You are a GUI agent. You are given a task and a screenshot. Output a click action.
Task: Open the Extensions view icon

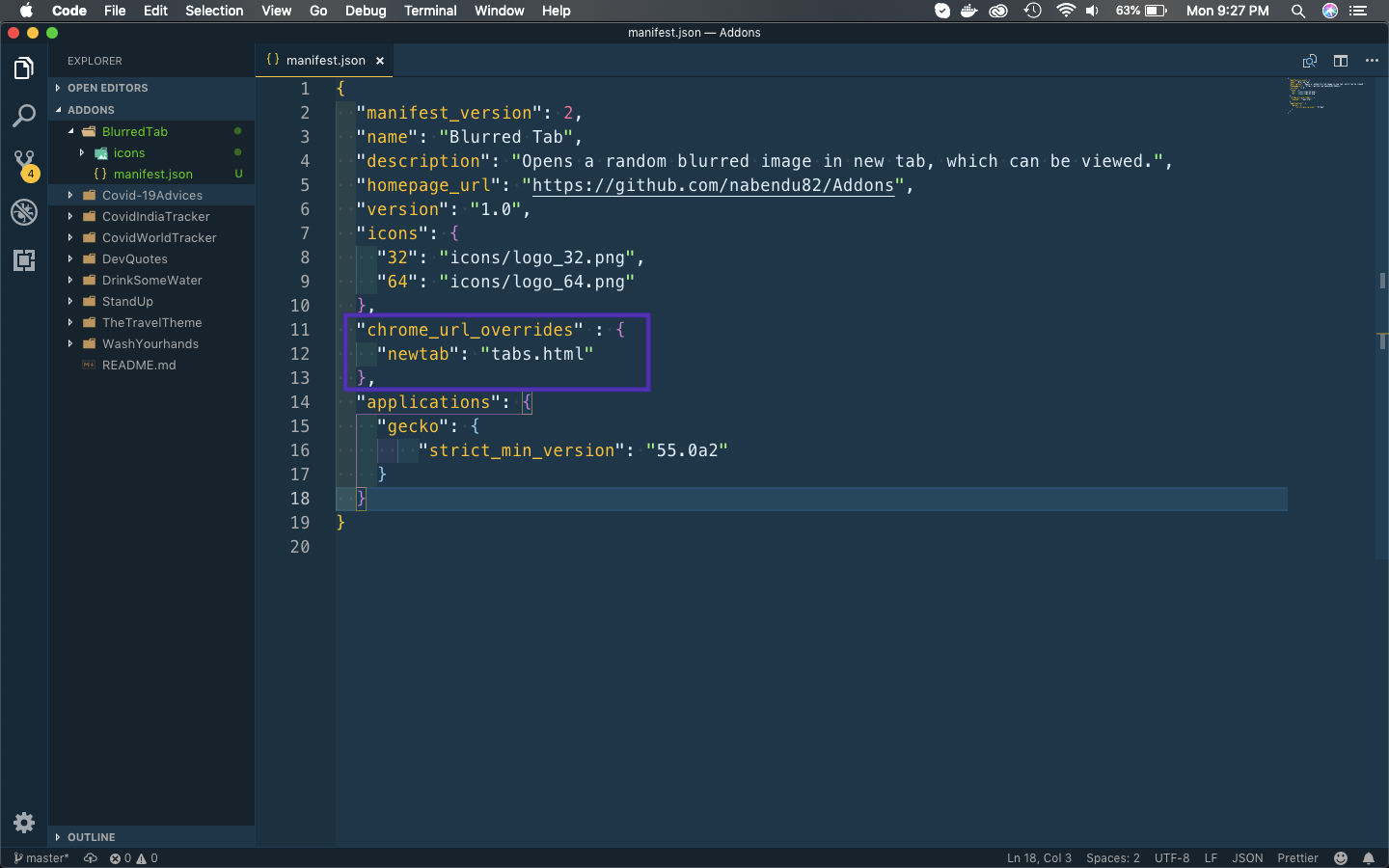click(24, 260)
